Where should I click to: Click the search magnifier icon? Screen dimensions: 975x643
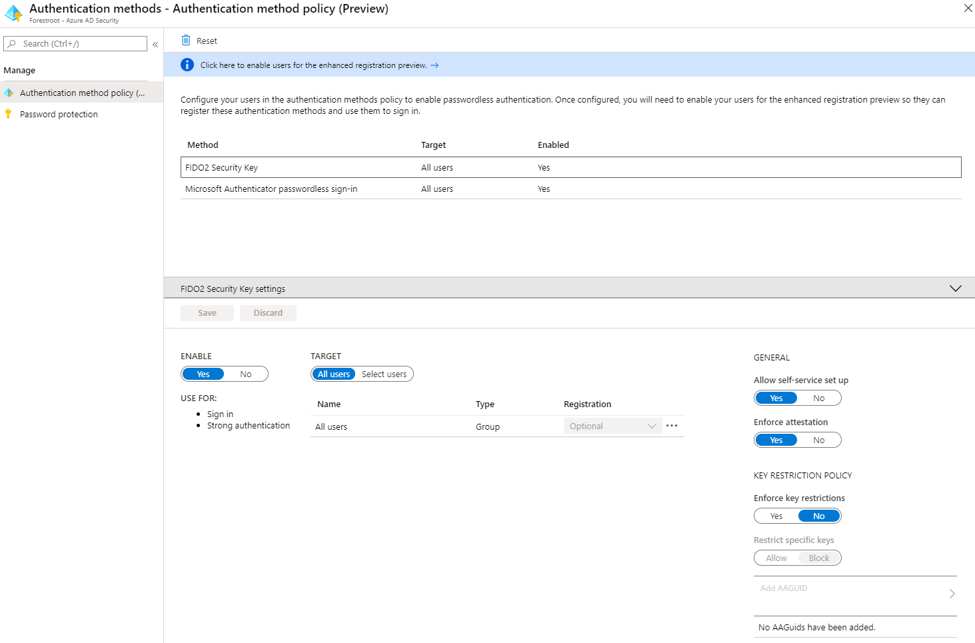(12, 44)
